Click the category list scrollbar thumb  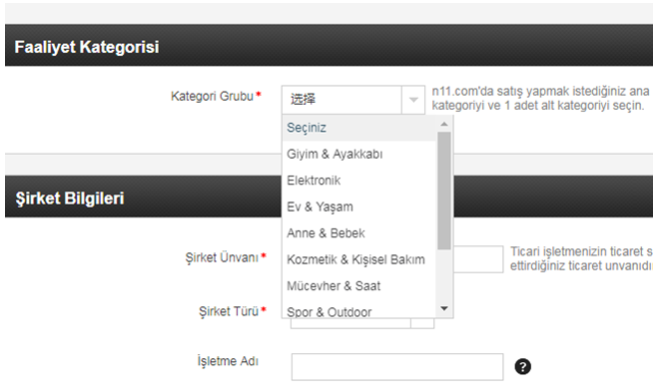point(444,191)
